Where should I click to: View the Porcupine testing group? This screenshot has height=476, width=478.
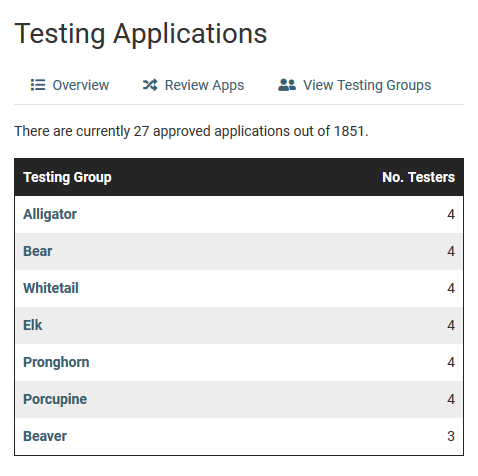pyautogui.click(x=55, y=399)
